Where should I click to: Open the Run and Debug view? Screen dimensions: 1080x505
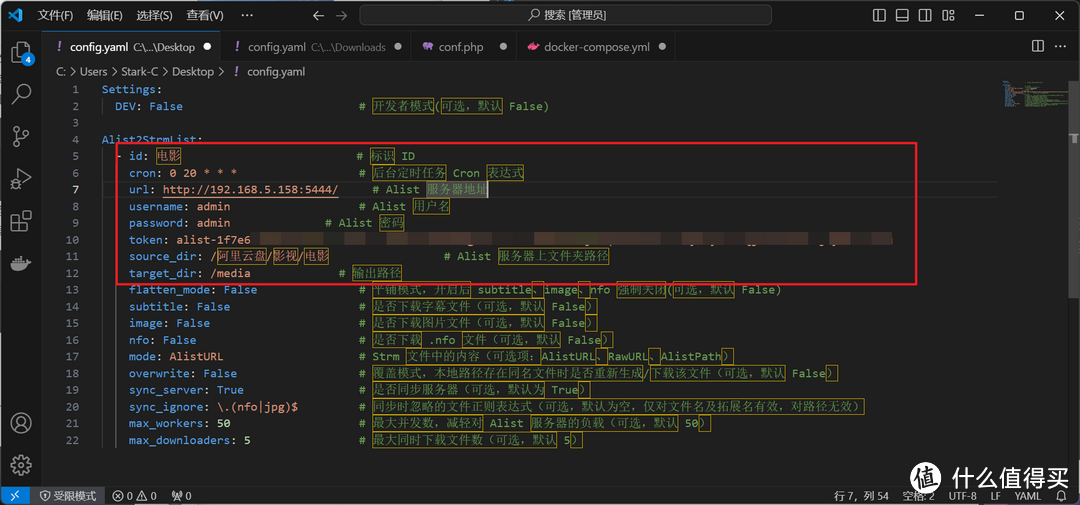pyautogui.click(x=21, y=180)
